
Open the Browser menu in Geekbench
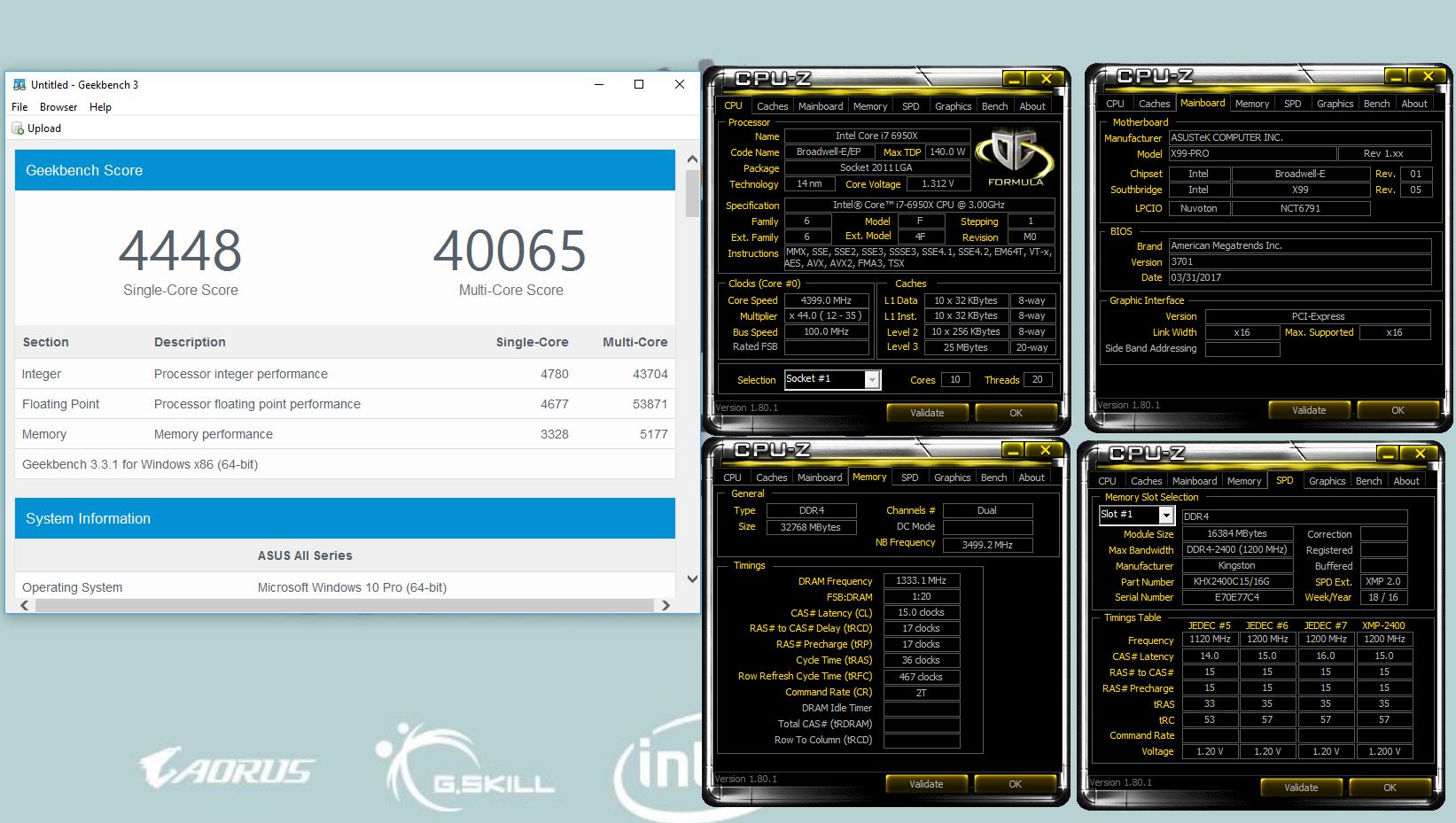click(x=58, y=107)
